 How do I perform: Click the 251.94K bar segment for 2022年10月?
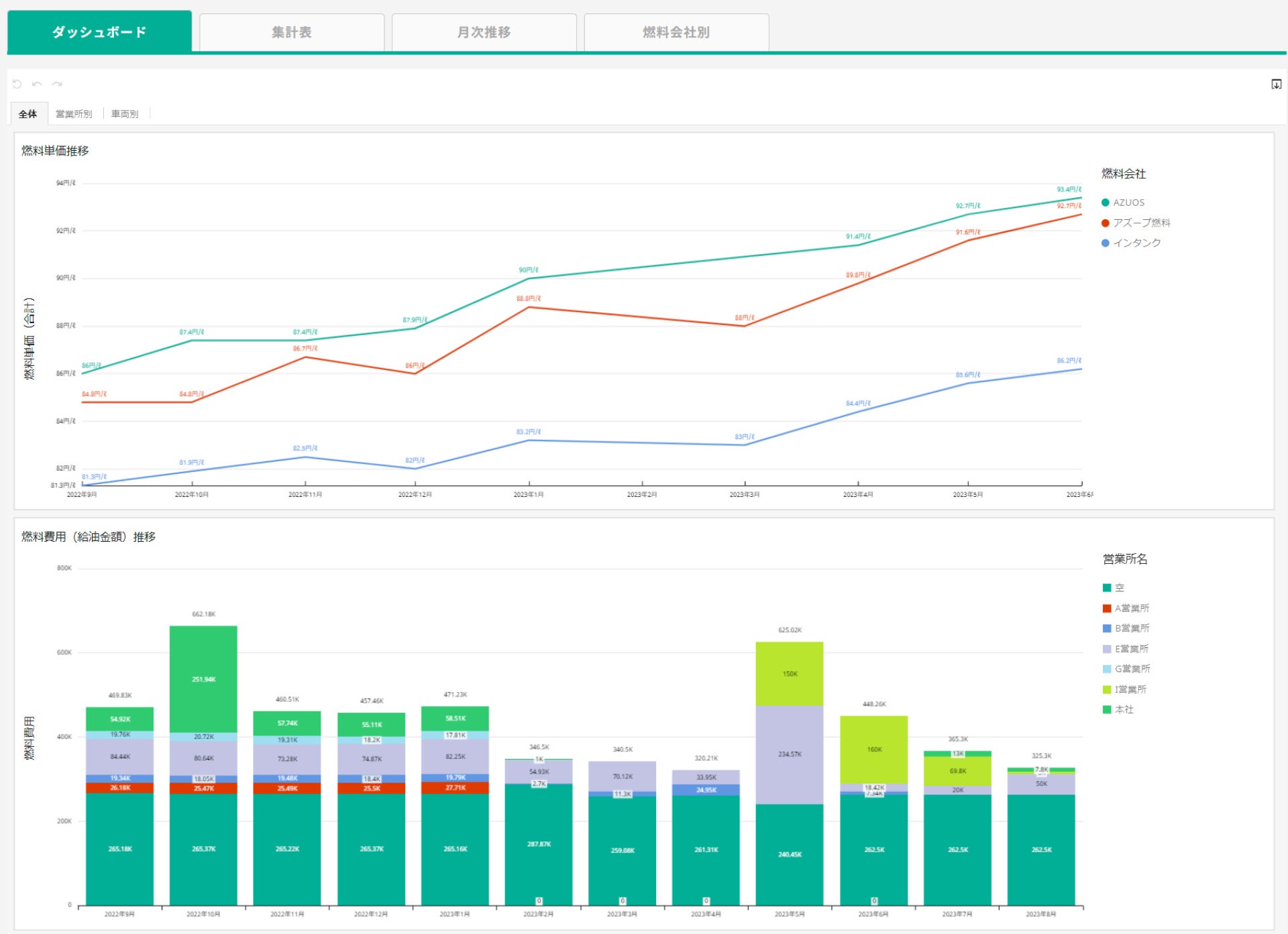pyautogui.click(x=203, y=679)
